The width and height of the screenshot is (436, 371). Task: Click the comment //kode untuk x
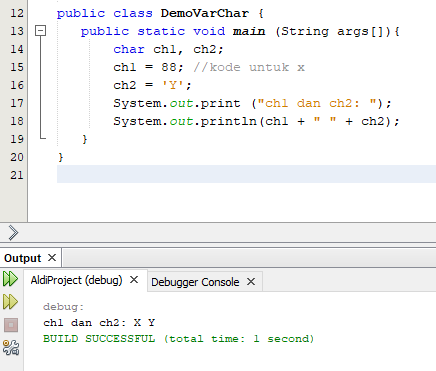[249, 67]
